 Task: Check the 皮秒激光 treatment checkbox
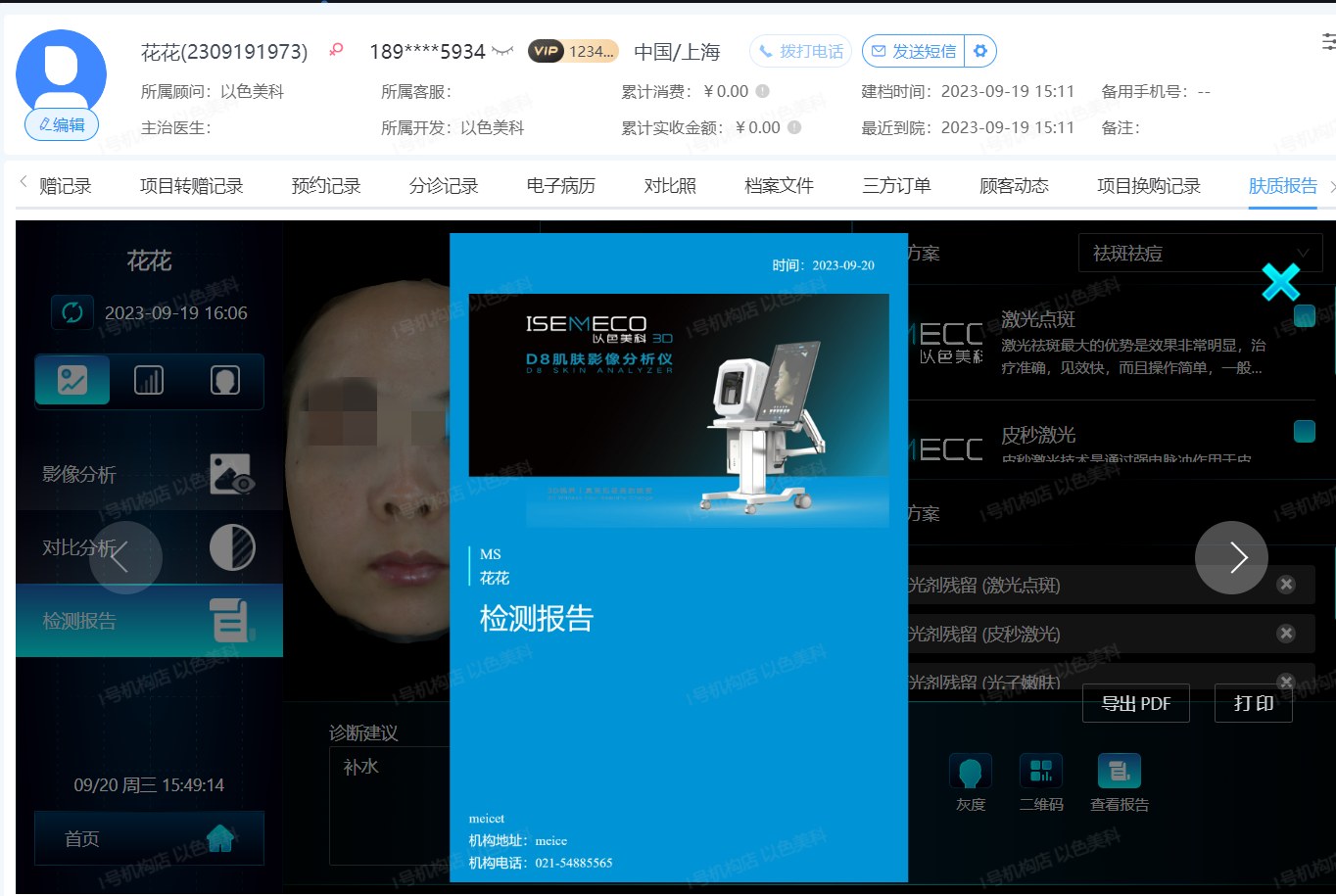[x=1304, y=431]
